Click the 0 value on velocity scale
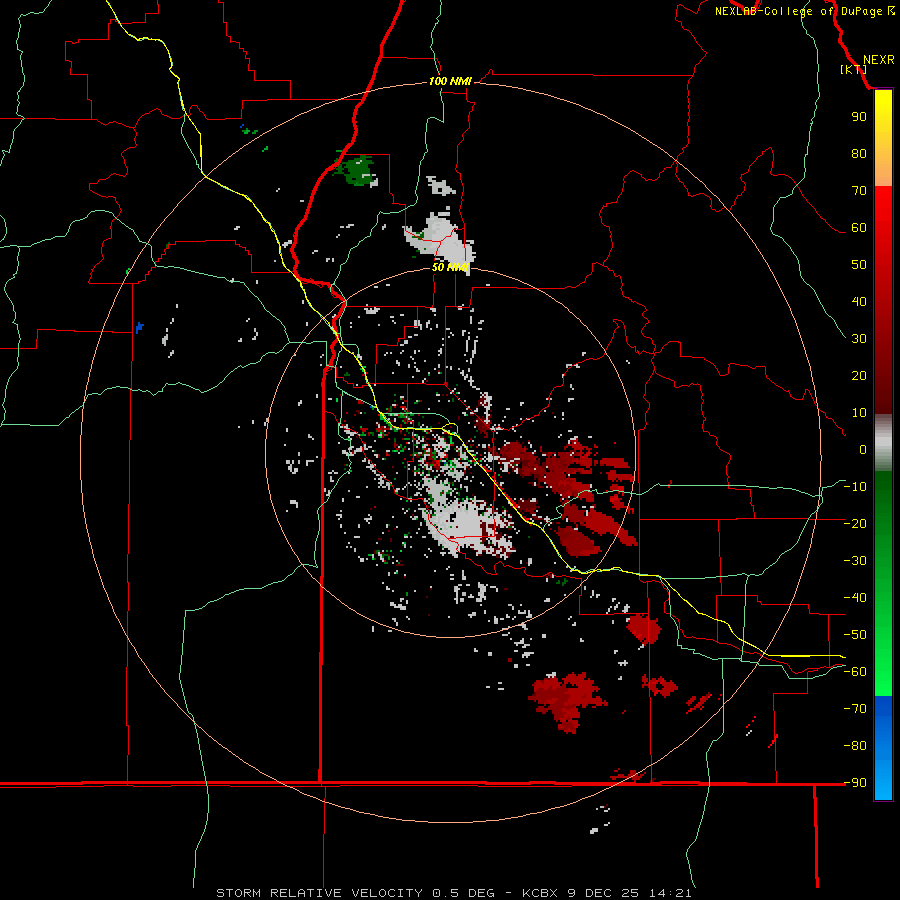 click(863, 449)
